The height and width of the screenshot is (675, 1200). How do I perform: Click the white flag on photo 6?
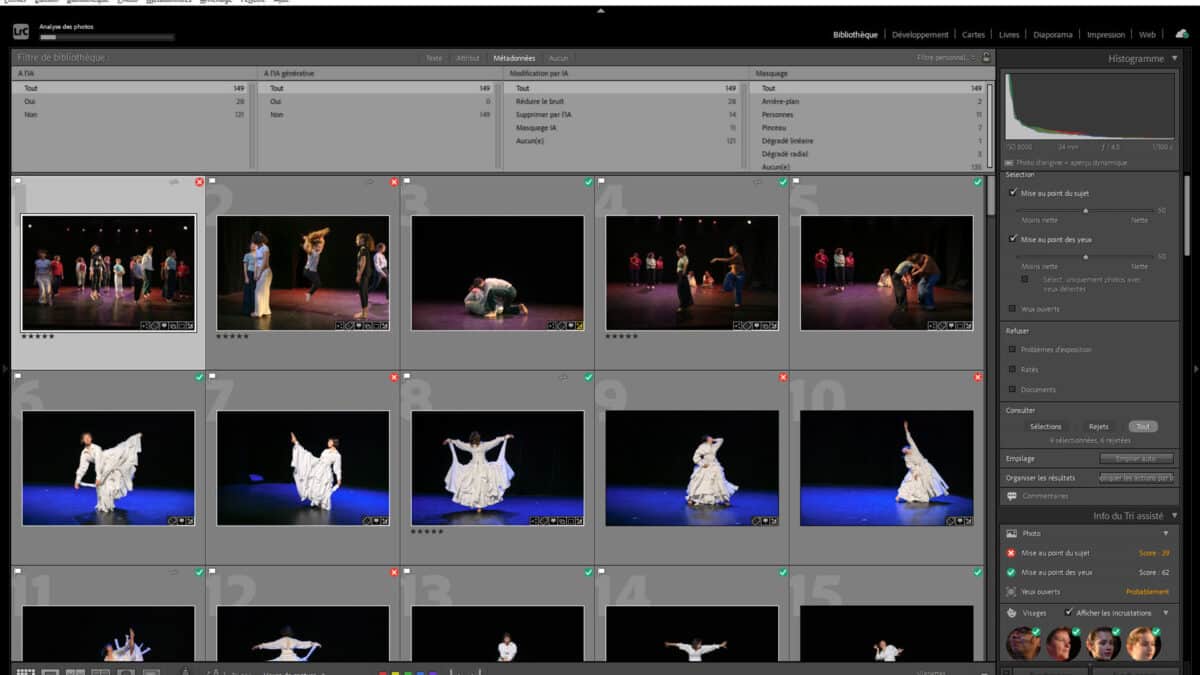coord(18,377)
